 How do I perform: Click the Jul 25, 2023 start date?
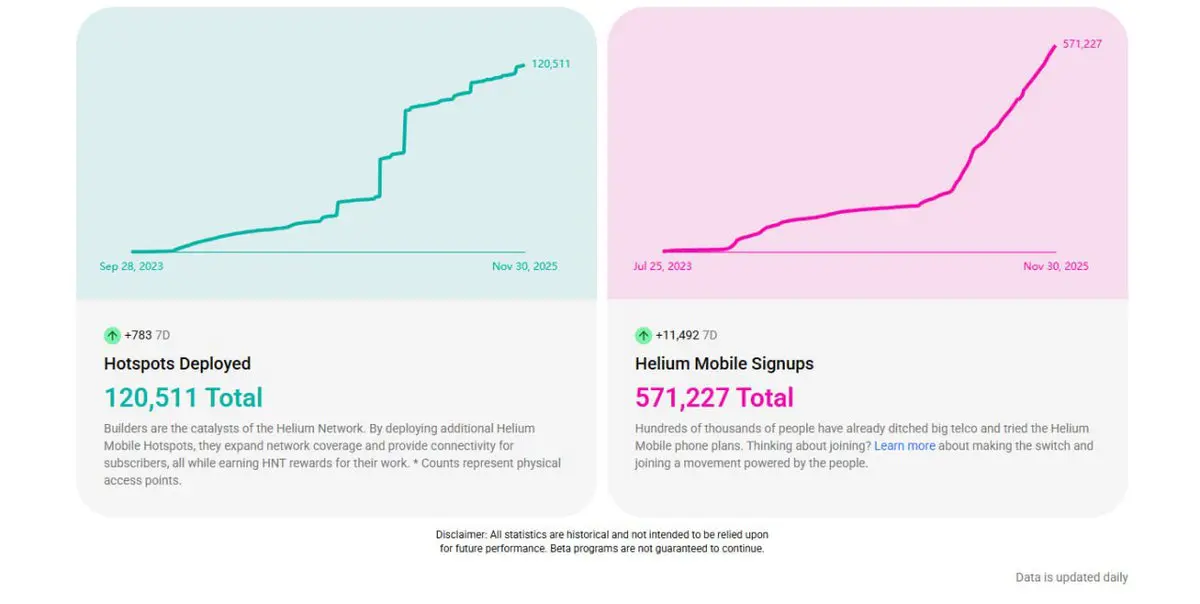click(662, 267)
